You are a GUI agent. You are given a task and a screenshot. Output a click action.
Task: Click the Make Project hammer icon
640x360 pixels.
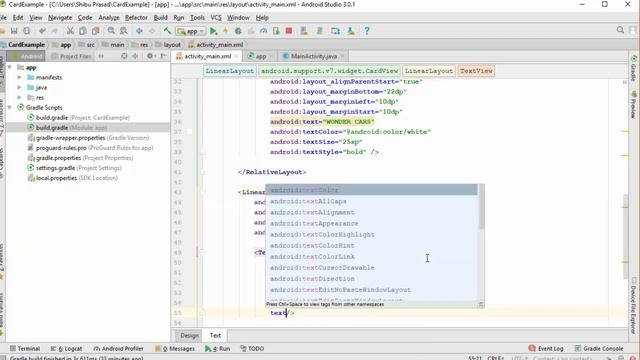pos(167,31)
